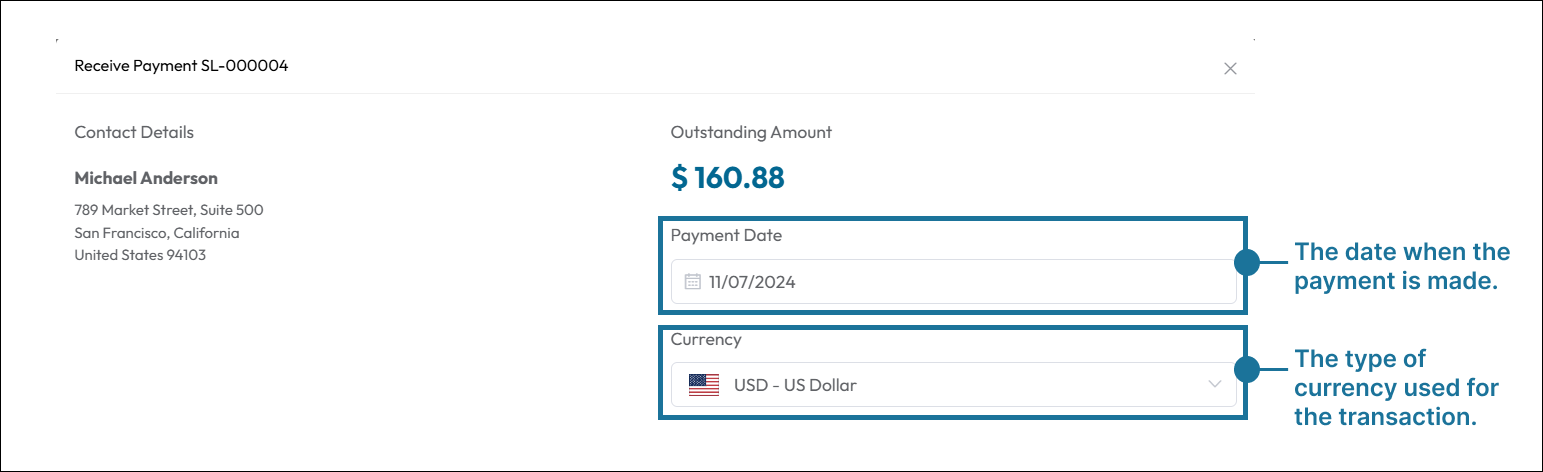
Task: Click the Receive Payment SL-000004 title
Action: [x=181, y=66]
